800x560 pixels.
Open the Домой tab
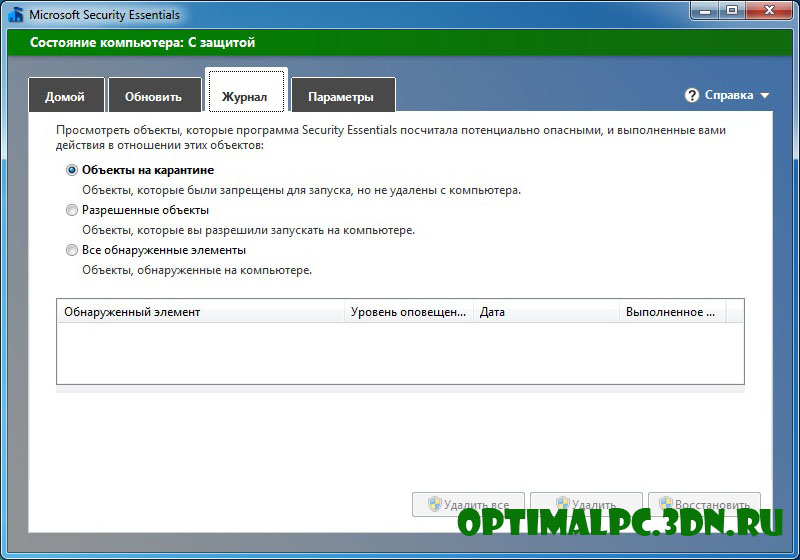(66, 95)
